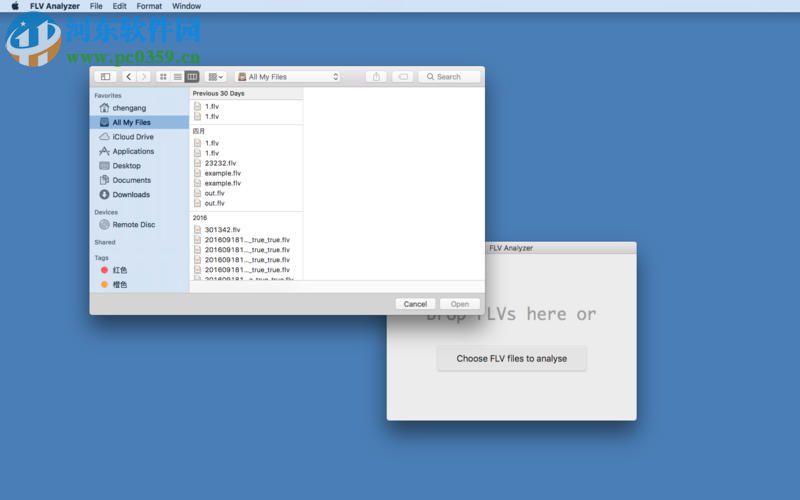This screenshot has width=800, height=500.
Task: Open iCloud Drive in sidebar
Action: 139,137
